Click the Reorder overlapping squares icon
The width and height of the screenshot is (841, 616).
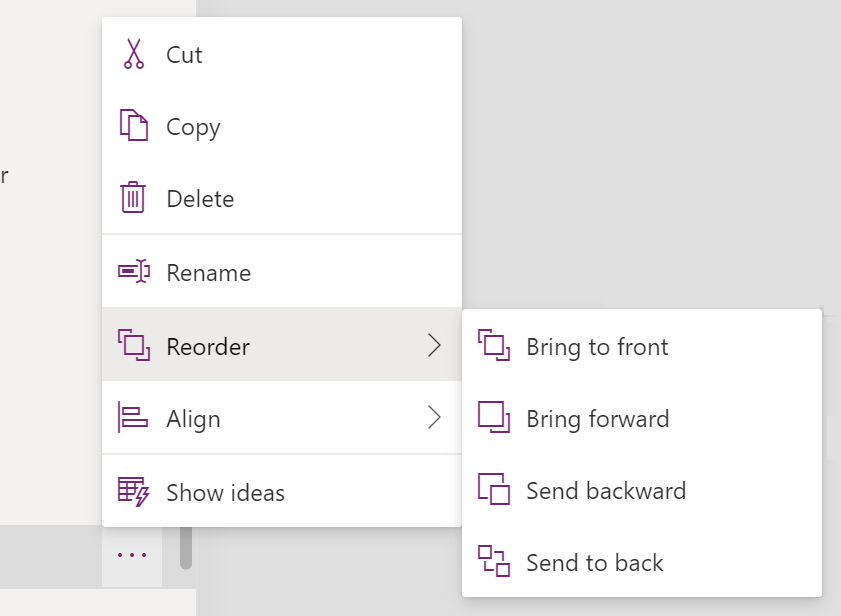pyautogui.click(x=133, y=345)
